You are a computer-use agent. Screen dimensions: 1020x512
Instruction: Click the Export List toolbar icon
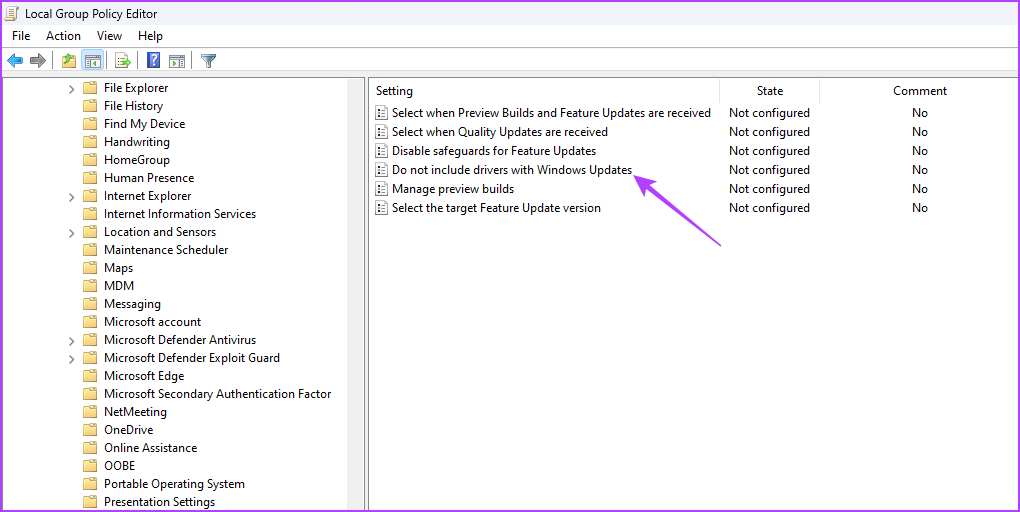pos(123,61)
